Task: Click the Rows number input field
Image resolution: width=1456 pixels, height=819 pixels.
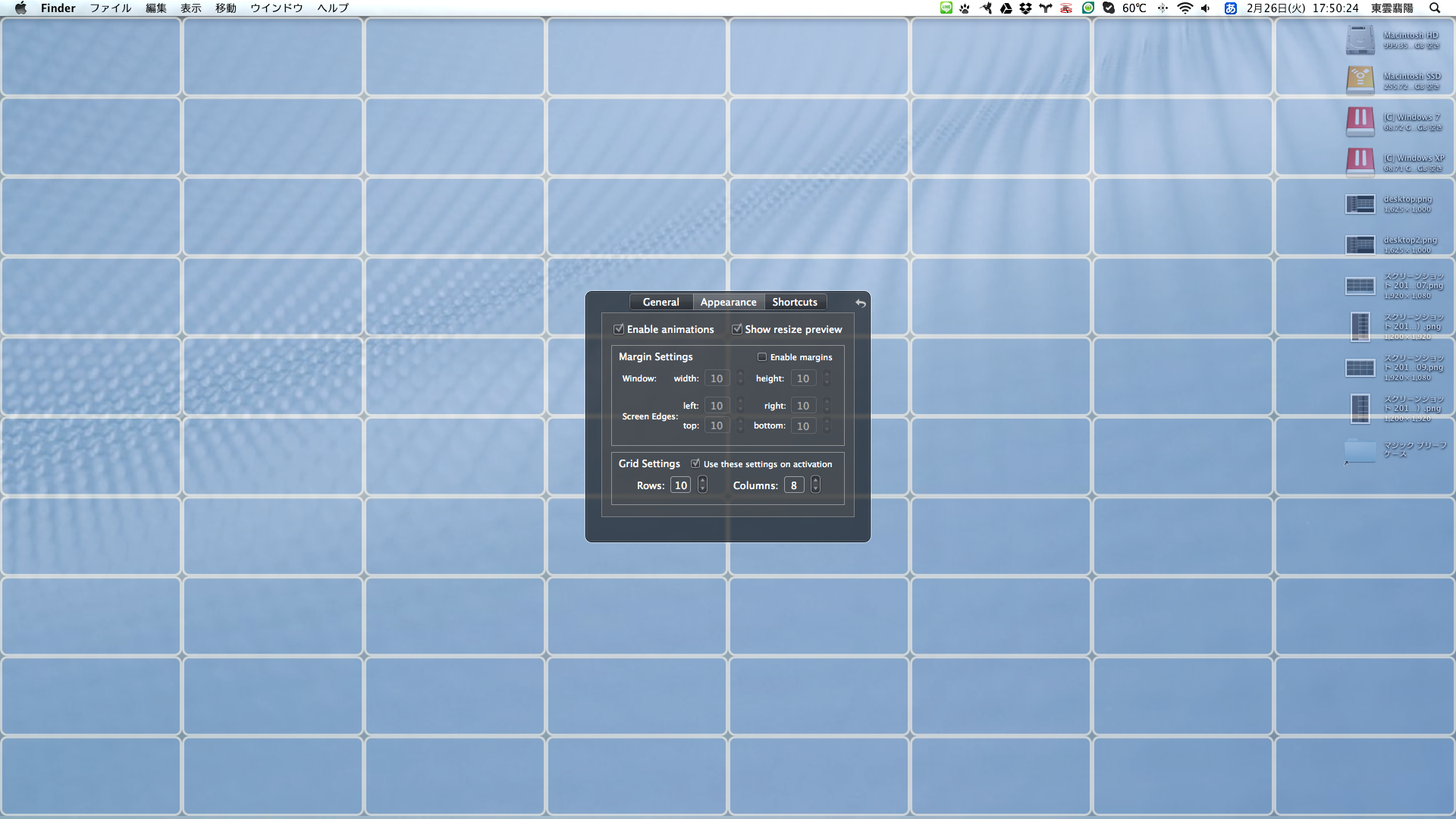Action: (x=680, y=485)
